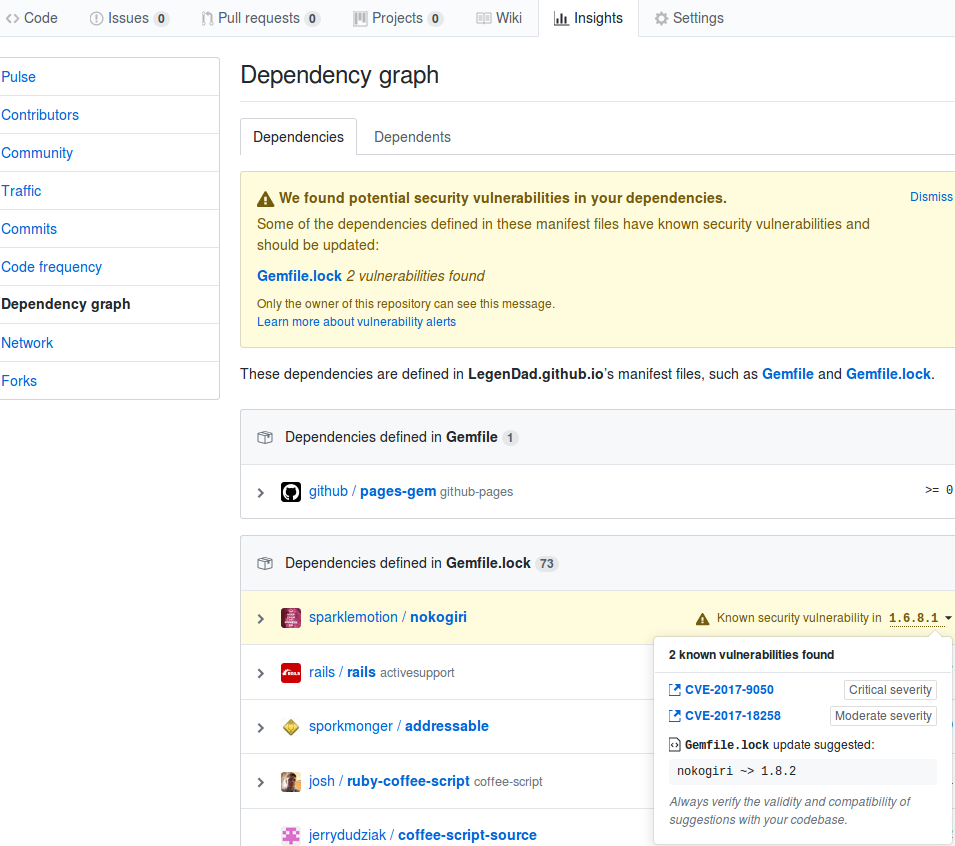This screenshot has height=846, width=955.
Task: Click the rails logo avatar
Action: (291, 672)
